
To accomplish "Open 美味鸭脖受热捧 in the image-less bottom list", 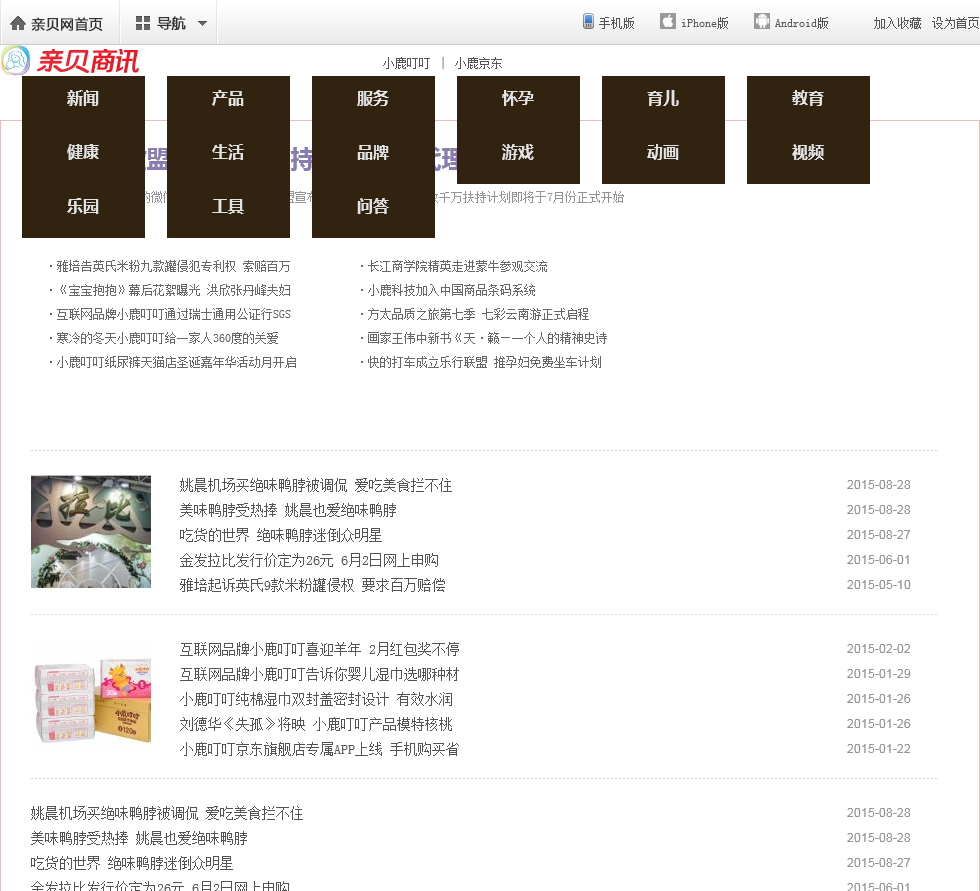I will pos(139,839).
